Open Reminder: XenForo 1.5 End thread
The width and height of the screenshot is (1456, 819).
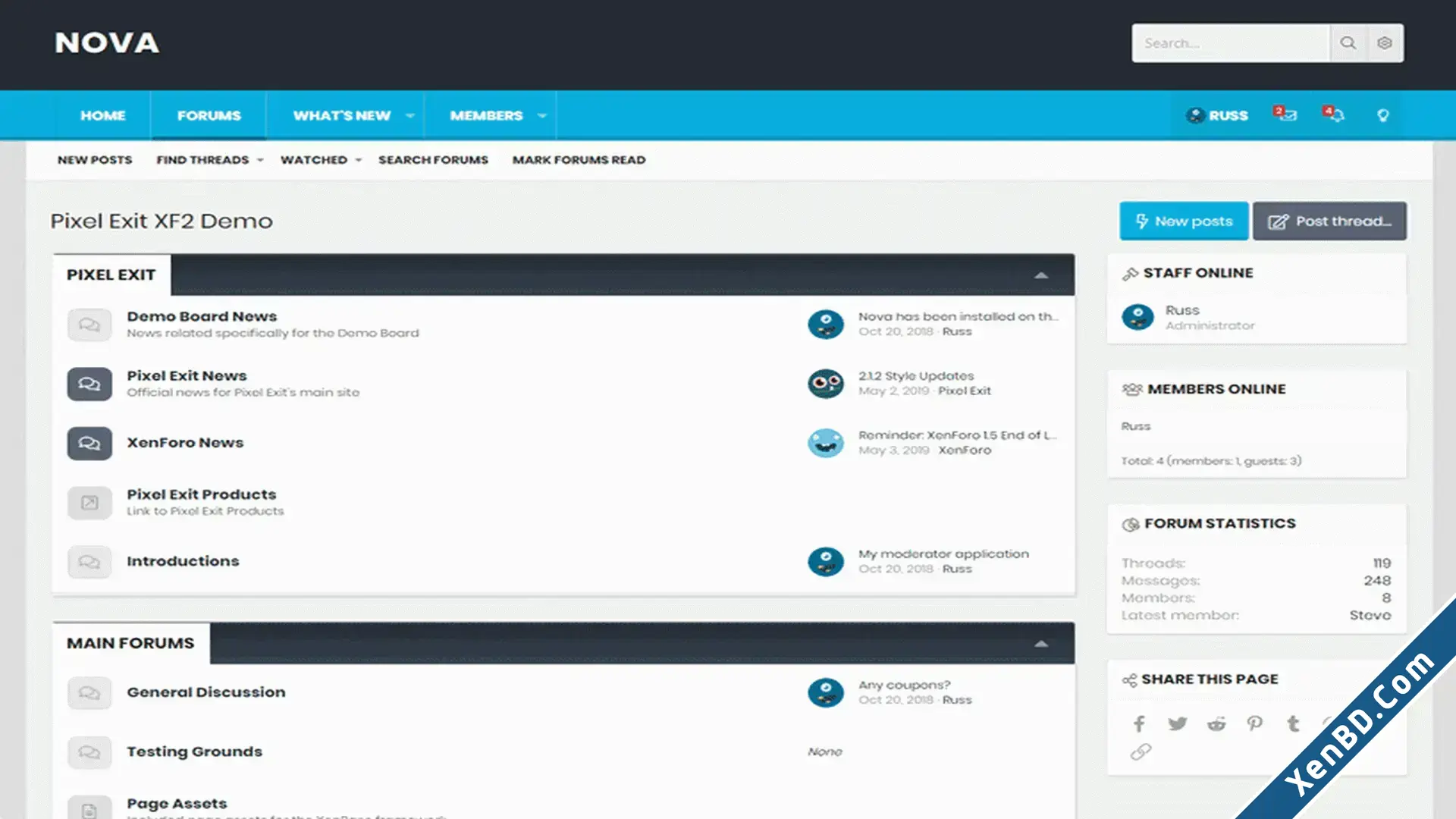958,435
